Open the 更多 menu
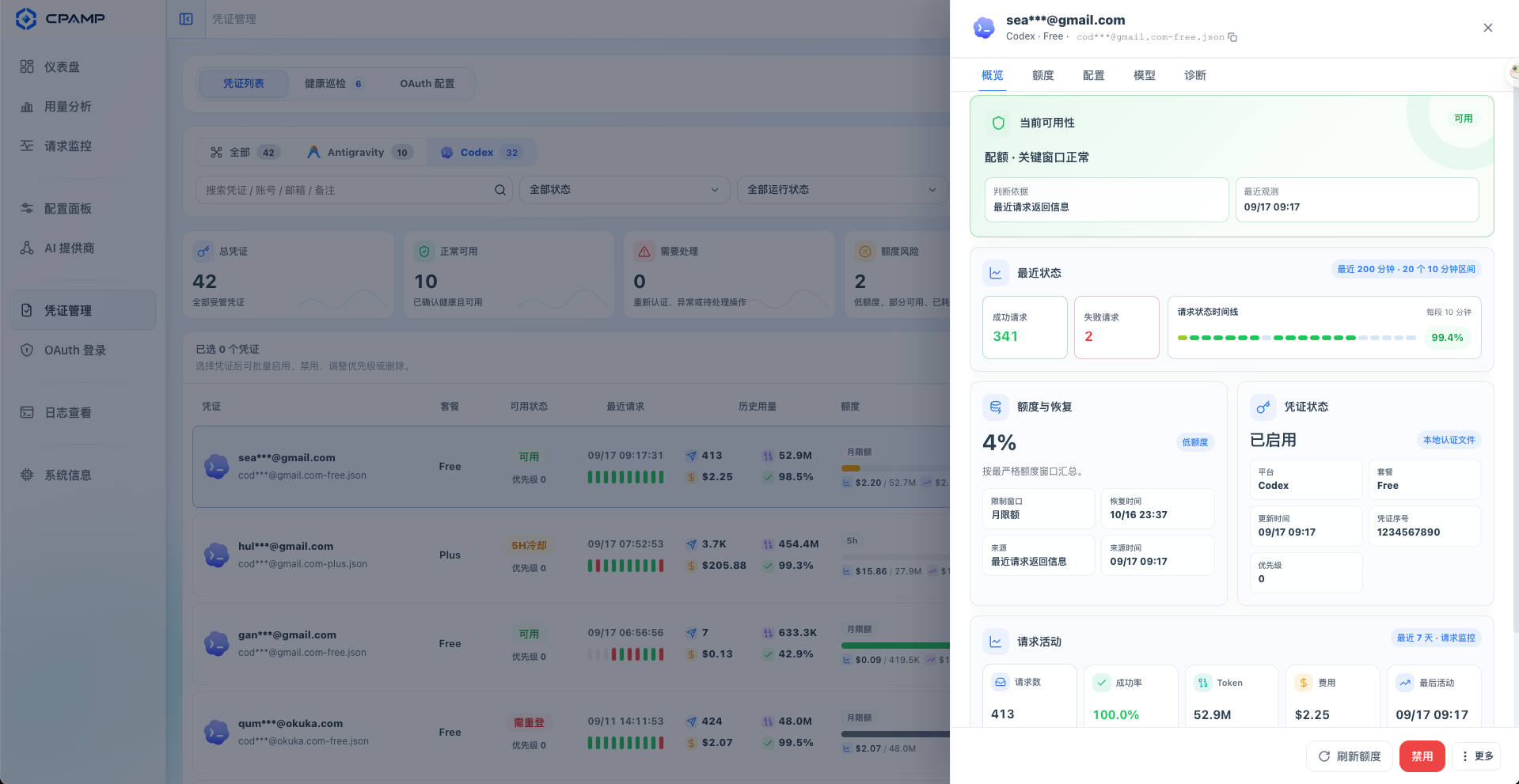 (1476, 756)
